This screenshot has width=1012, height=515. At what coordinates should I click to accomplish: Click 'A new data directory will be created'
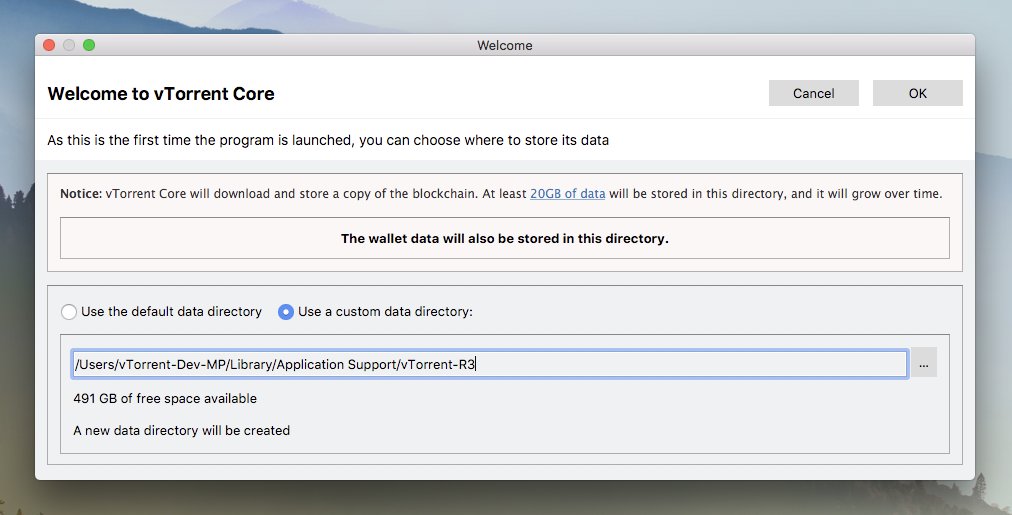click(x=181, y=430)
